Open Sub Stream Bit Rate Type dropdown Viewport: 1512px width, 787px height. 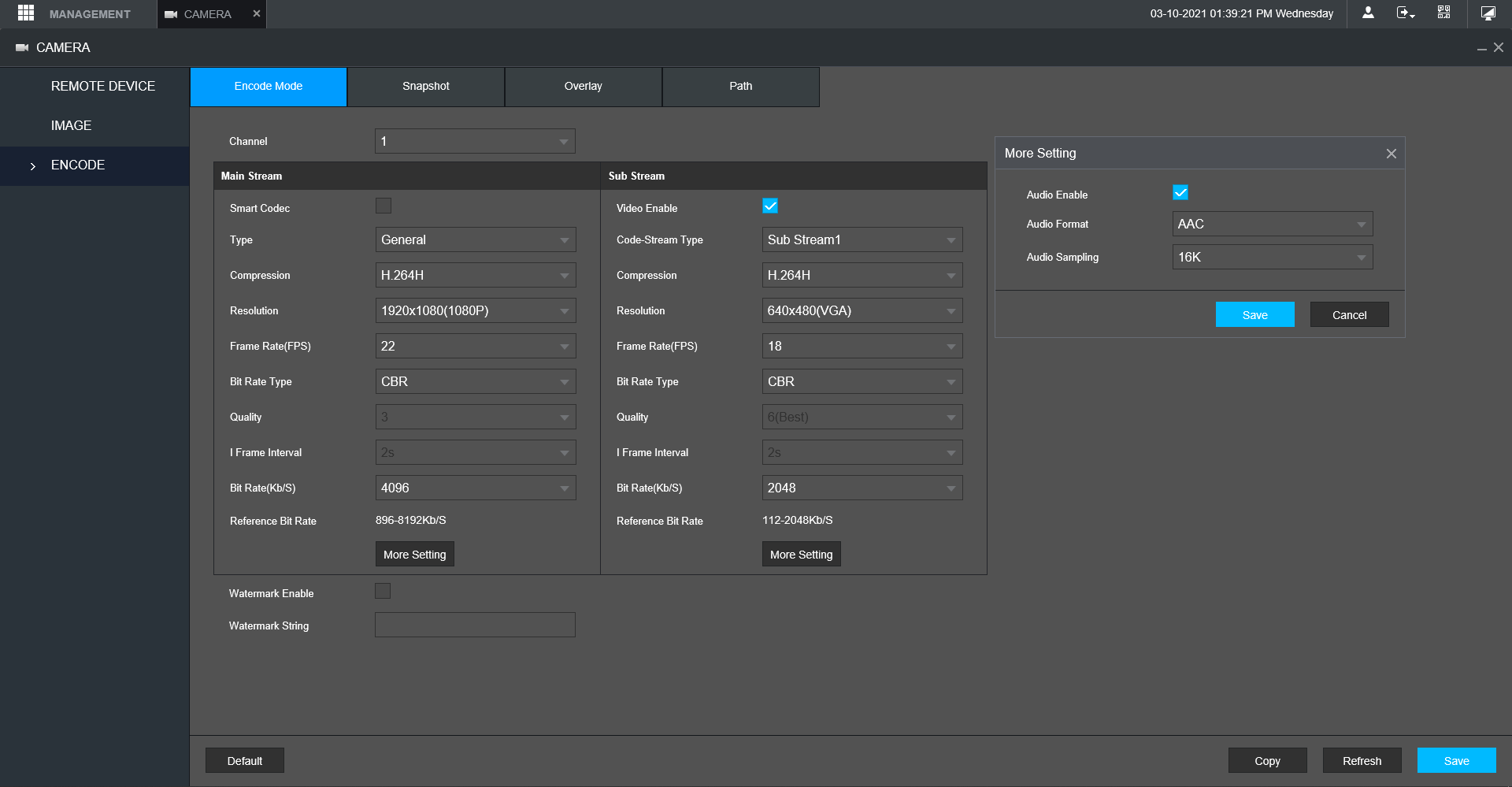[x=862, y=382]
